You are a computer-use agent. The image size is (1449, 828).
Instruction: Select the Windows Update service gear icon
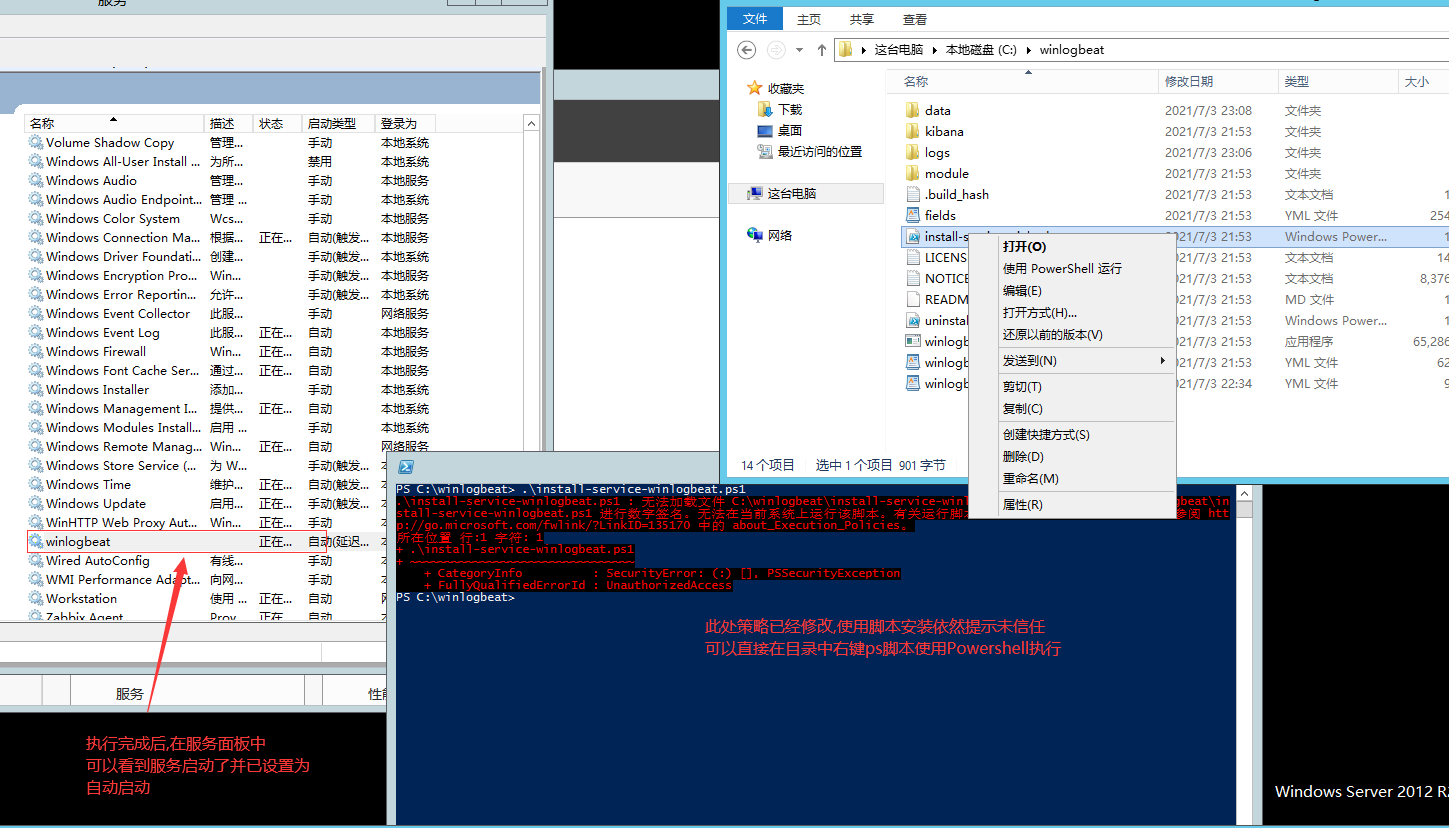click(x=37, y=504)
